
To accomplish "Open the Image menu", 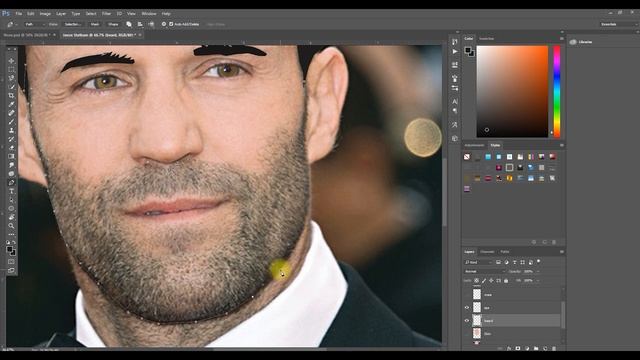I will (x=45, y=13).
